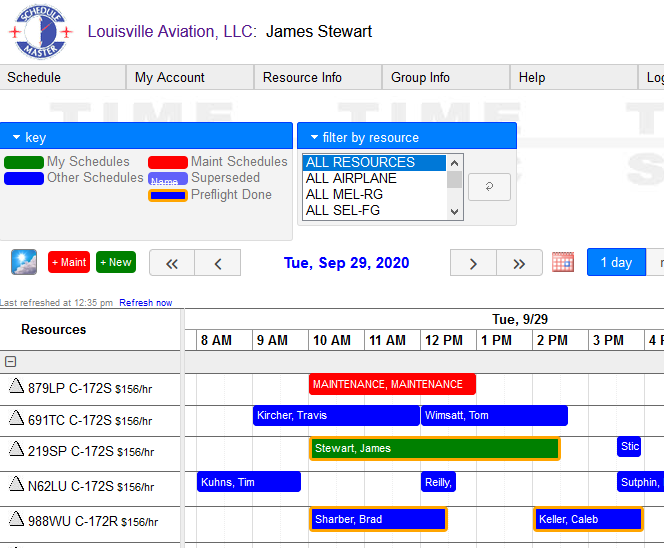
Task: Select resource 219SP C-172S
Action: pos(91,451)
